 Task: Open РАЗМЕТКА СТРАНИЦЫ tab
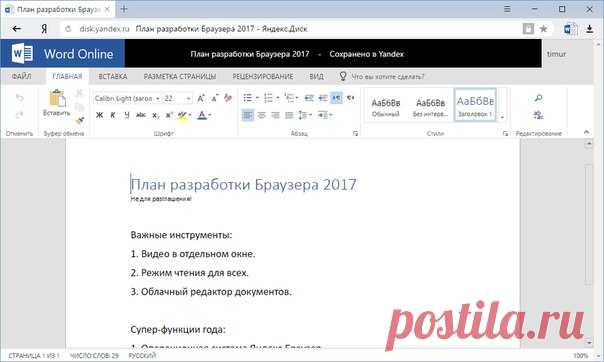pyautogui.click(x=180, y=77)
